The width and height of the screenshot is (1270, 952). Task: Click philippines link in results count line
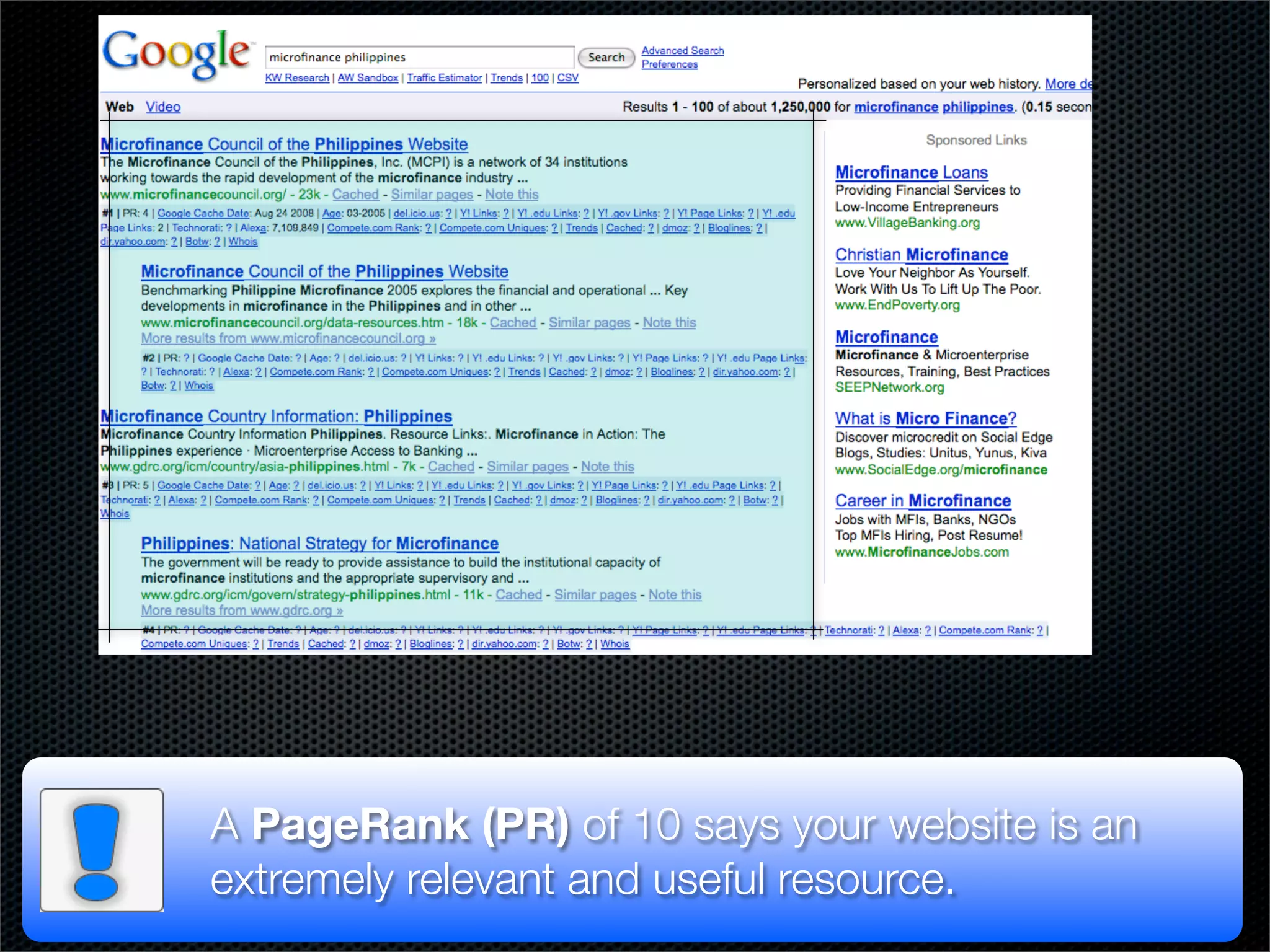coord(977,107)
